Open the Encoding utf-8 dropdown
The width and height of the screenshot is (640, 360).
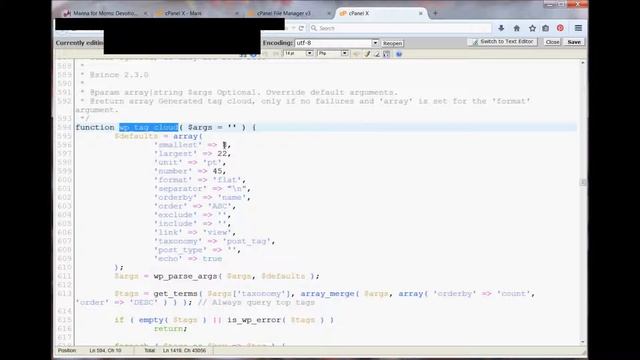click(x=337, y=43)
